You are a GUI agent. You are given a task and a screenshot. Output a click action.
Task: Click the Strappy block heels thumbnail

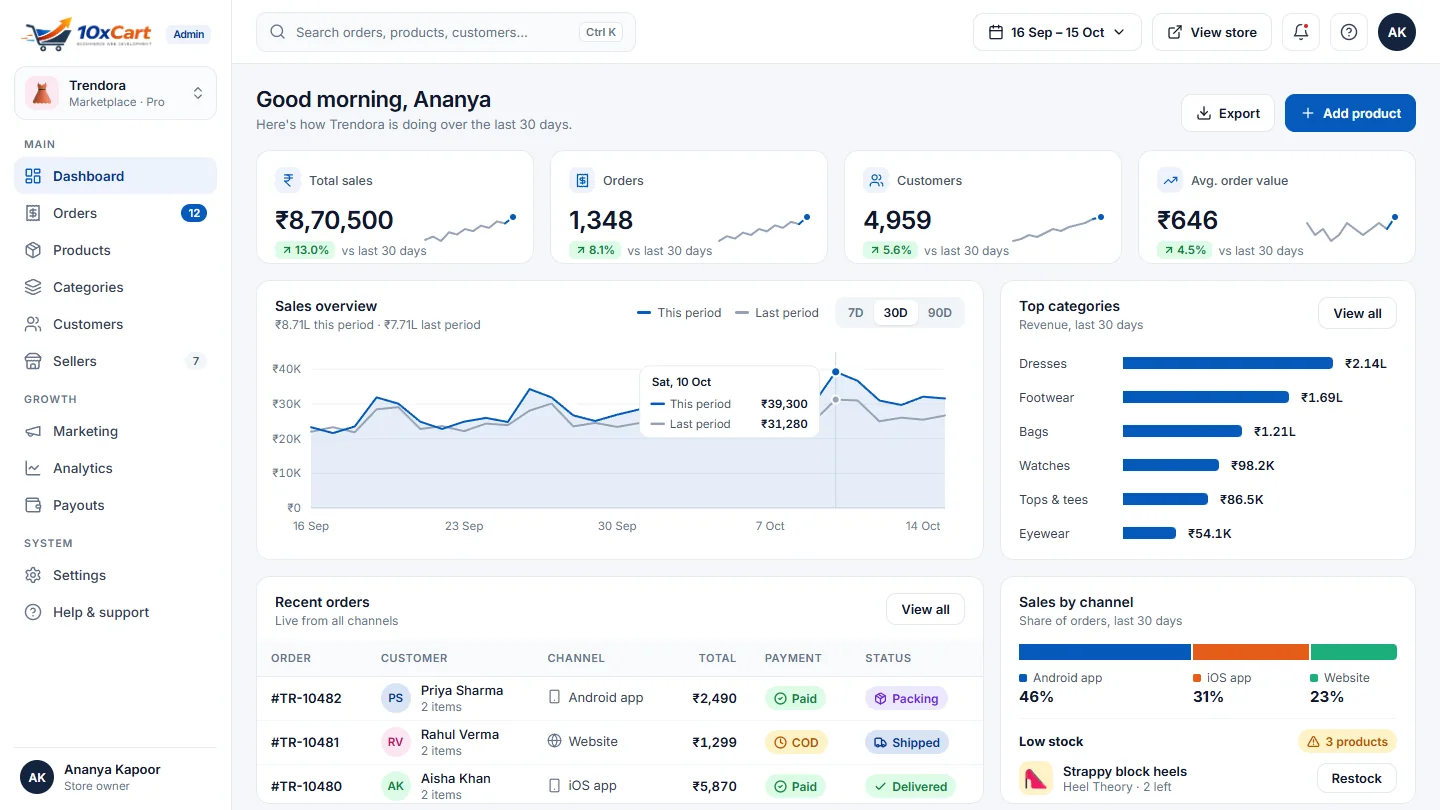click(x=1035, y=778)
